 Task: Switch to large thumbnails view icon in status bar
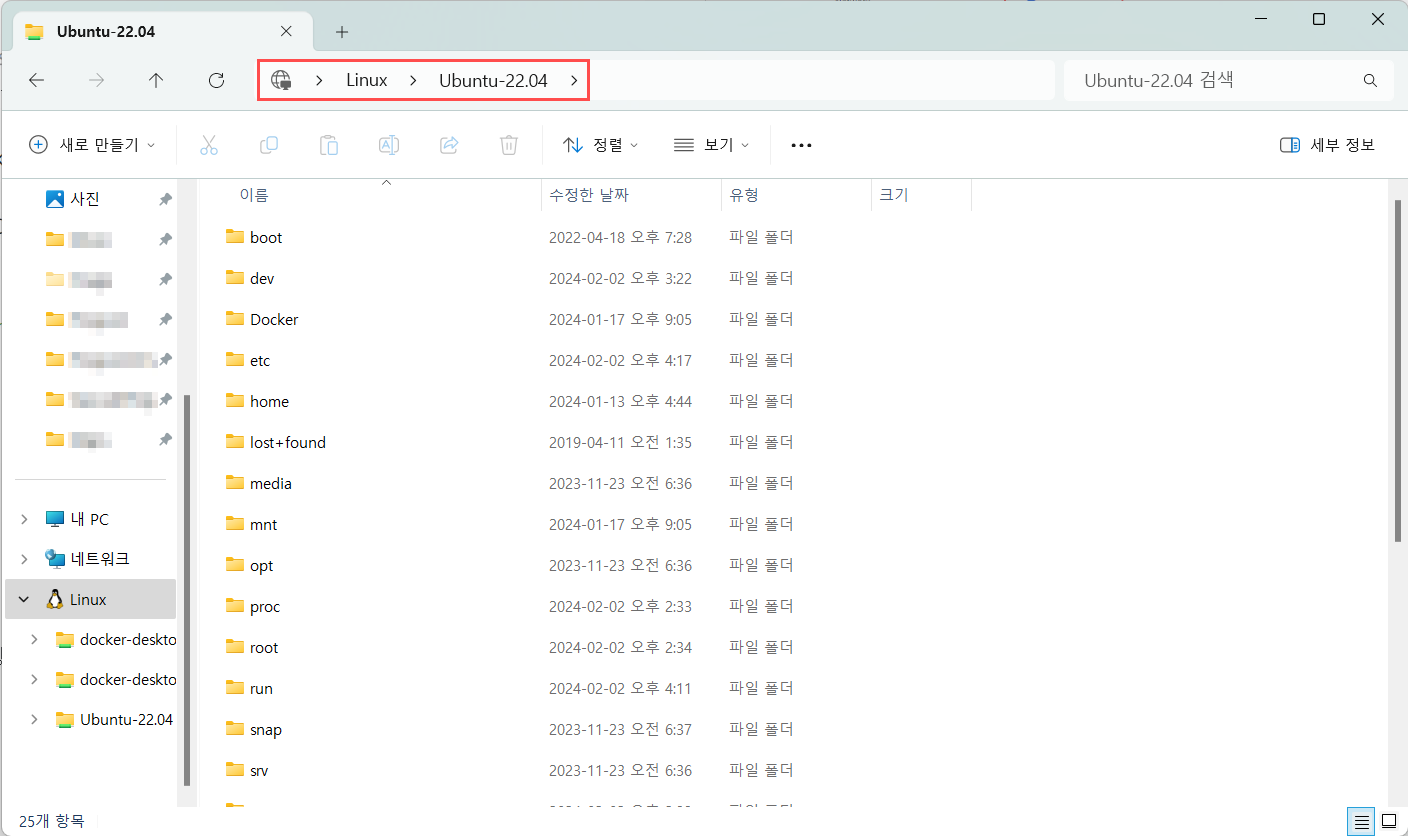(x=1389, y=822)
